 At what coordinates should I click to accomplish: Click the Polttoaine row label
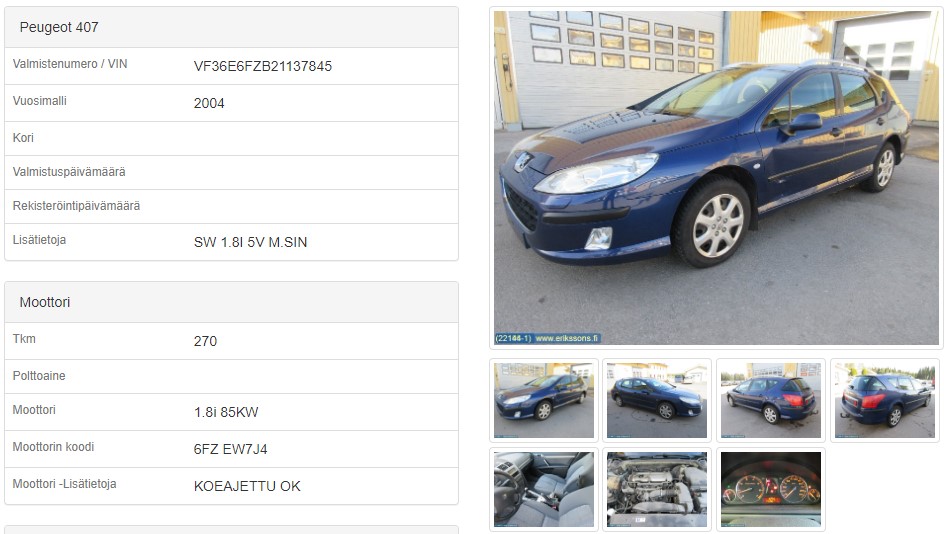click(39, 376)
